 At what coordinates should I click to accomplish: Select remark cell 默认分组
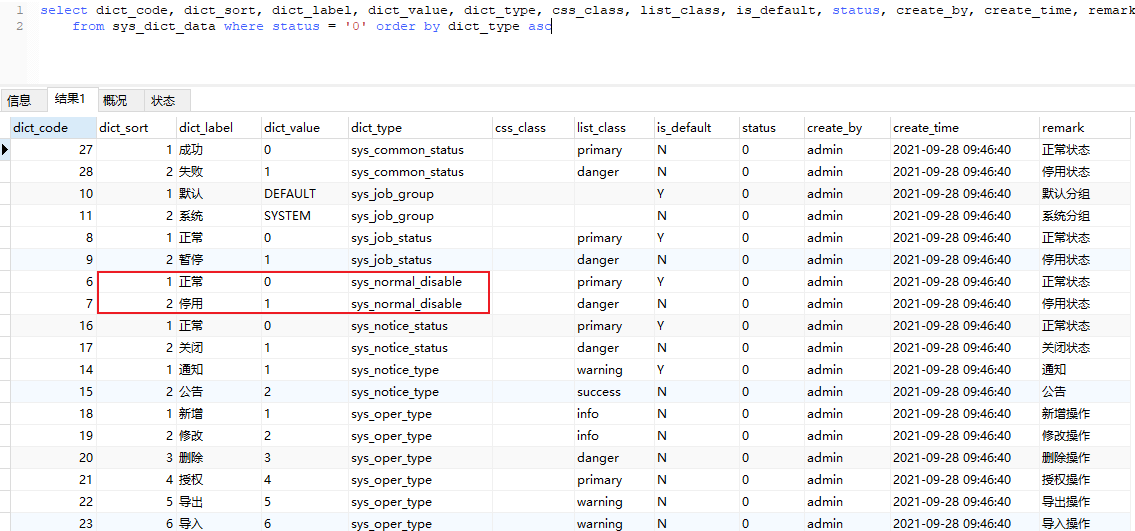pyautogui.click(x=1087, y=194)
